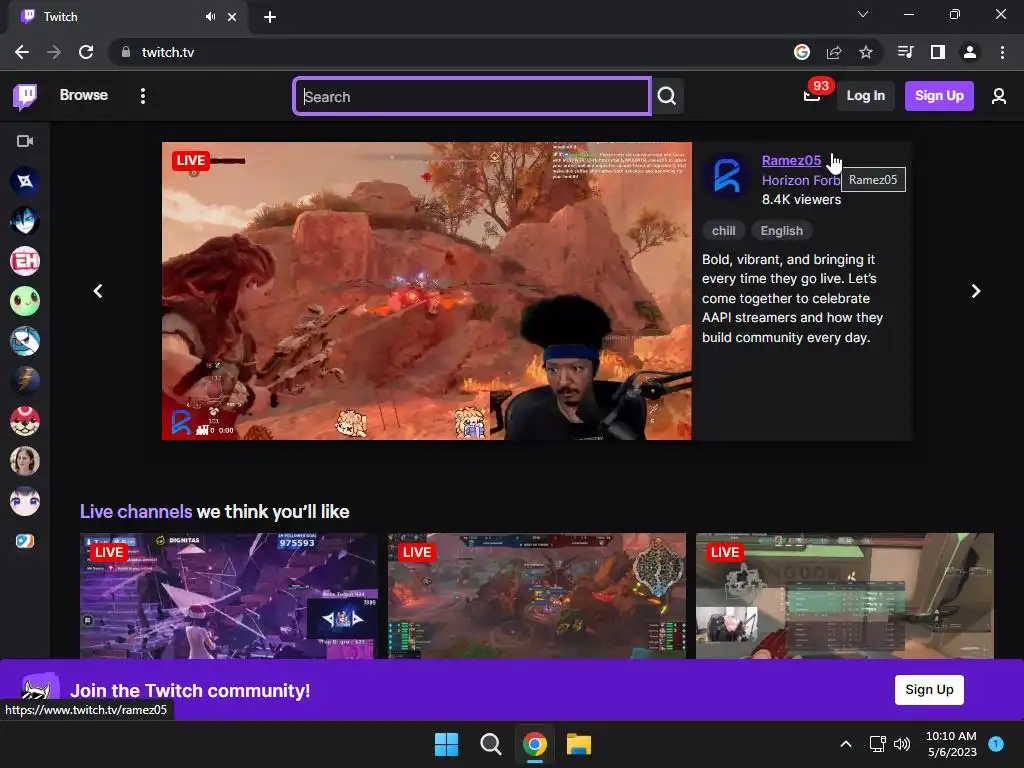Click the Live channels heading text
Image resolution: width=1024 pixels, height=768 pixels.
click(x=136, y=511)
